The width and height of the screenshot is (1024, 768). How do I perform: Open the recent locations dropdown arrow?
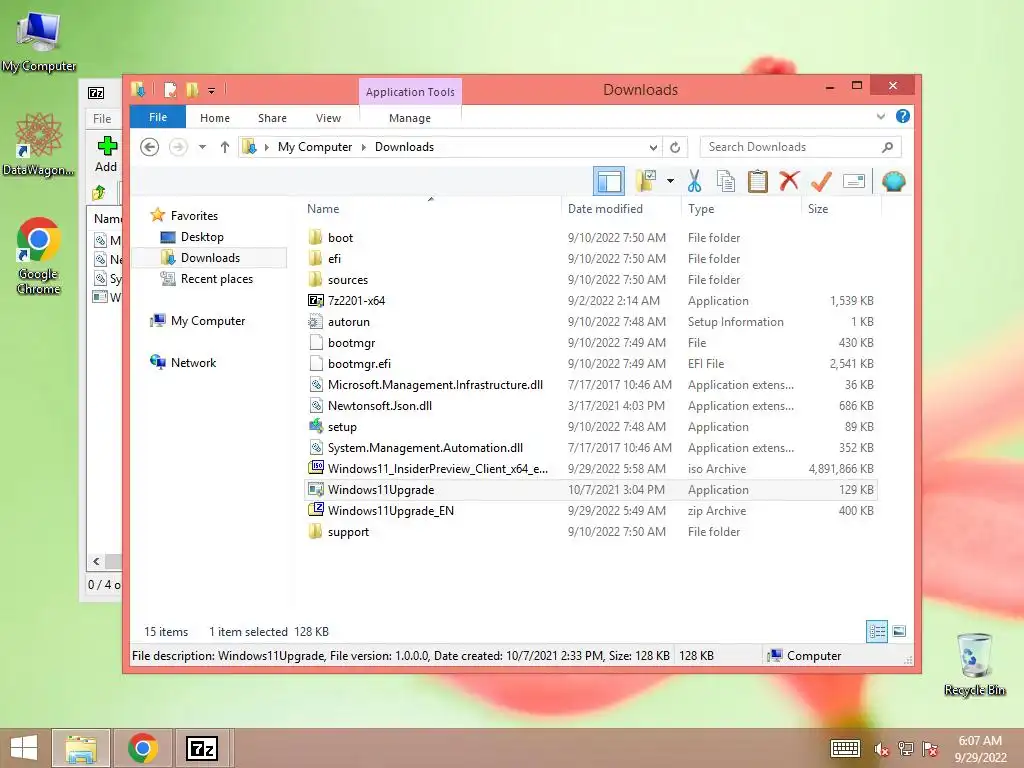click(x=202, y=147)
